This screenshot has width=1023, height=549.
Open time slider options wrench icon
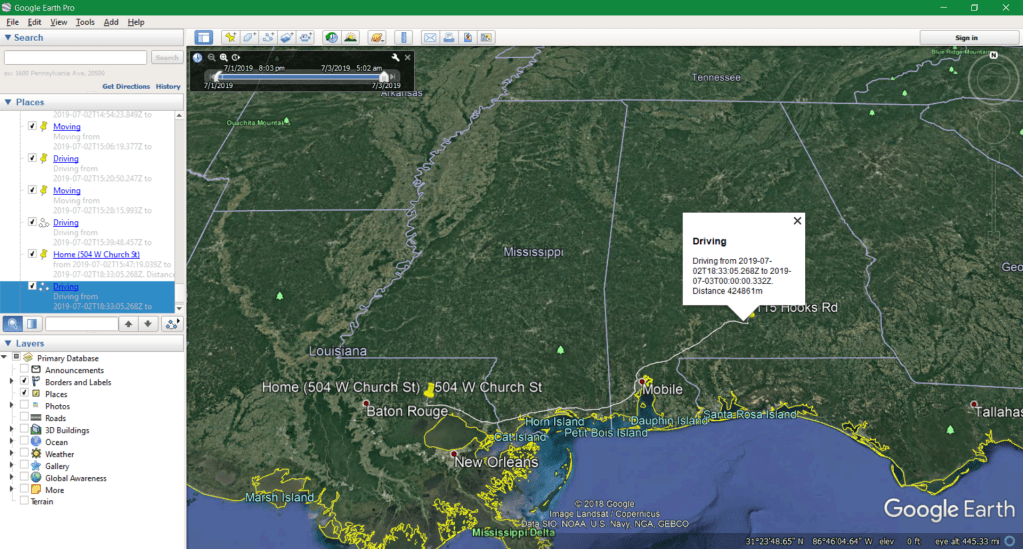click(x=396, y=58)
